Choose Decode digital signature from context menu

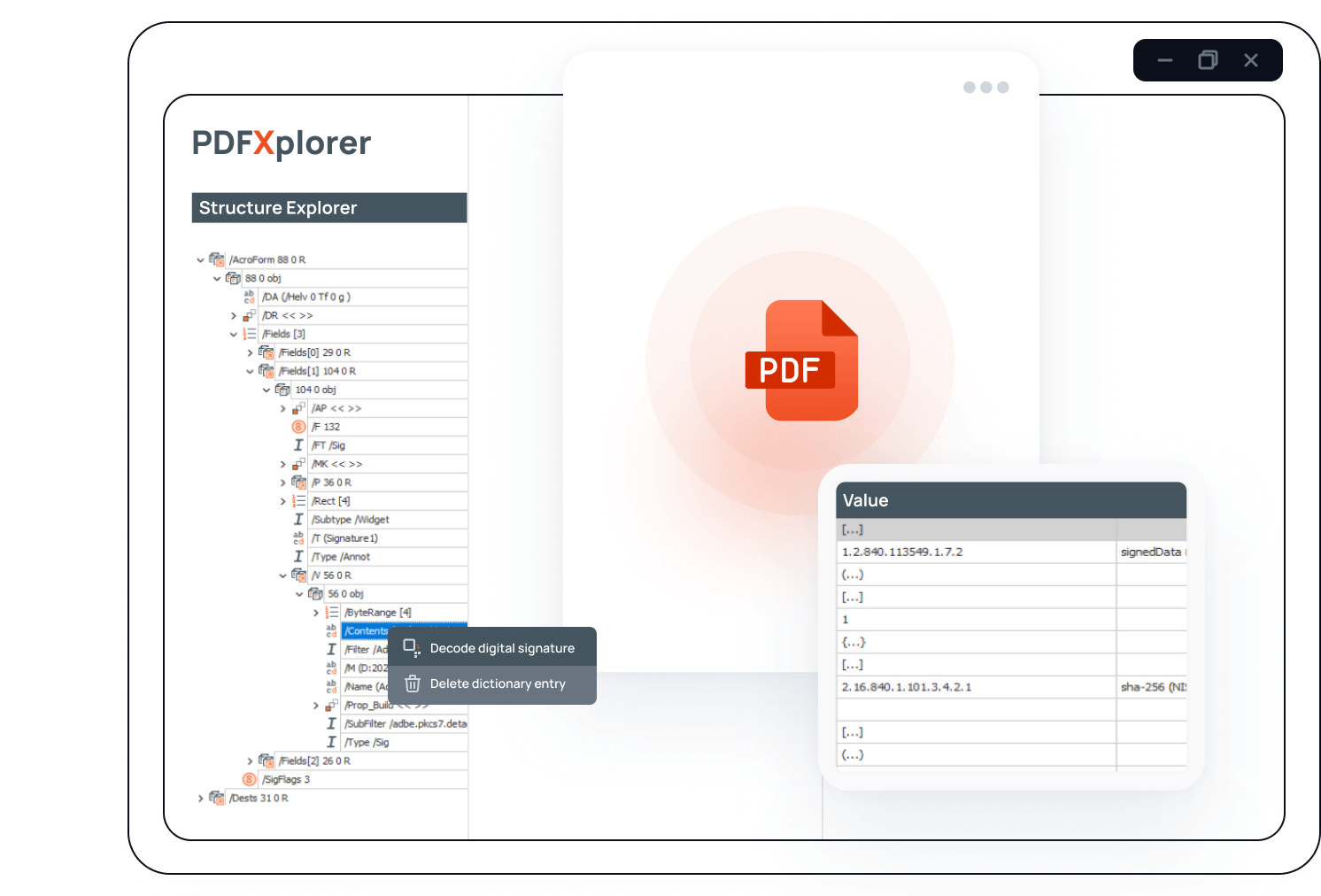tap(501, 648)
